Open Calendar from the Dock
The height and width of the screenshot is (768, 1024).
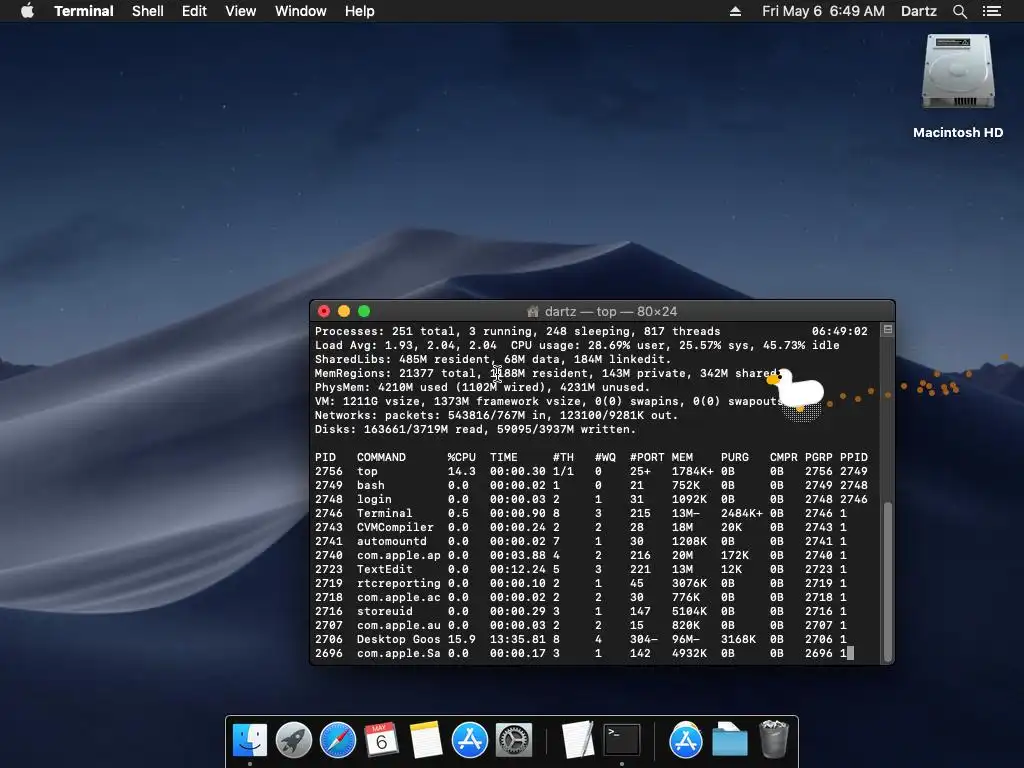[381, 741]
